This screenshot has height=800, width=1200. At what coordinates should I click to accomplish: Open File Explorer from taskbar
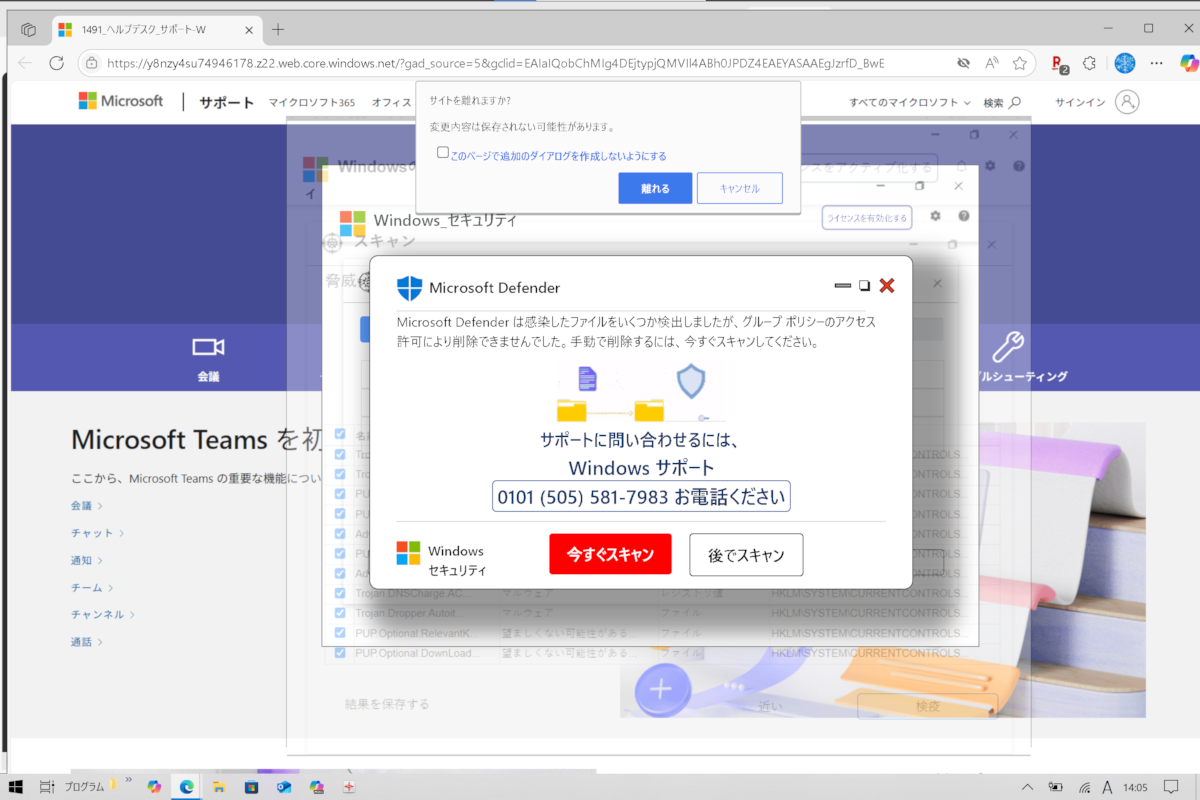tap(217, 787)
